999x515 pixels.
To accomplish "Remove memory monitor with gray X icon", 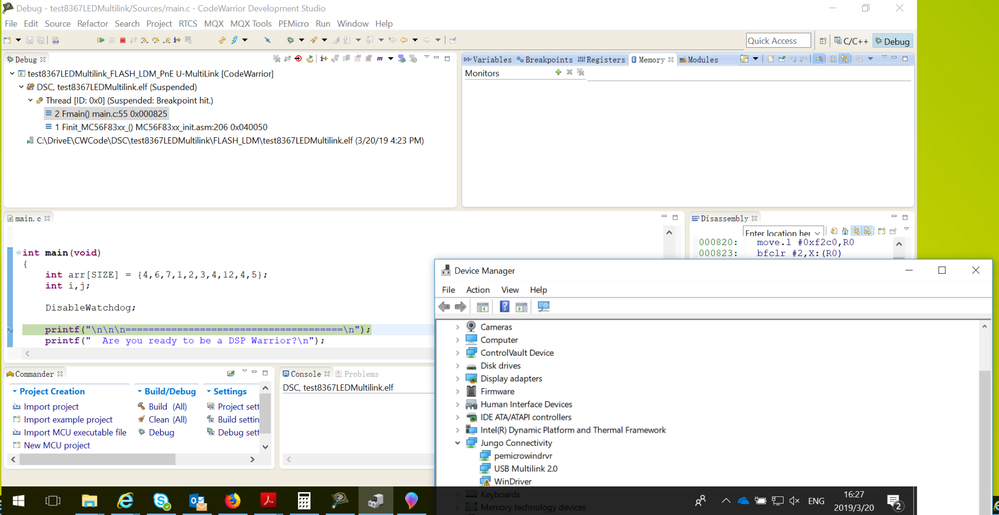I will pos(570,72).
